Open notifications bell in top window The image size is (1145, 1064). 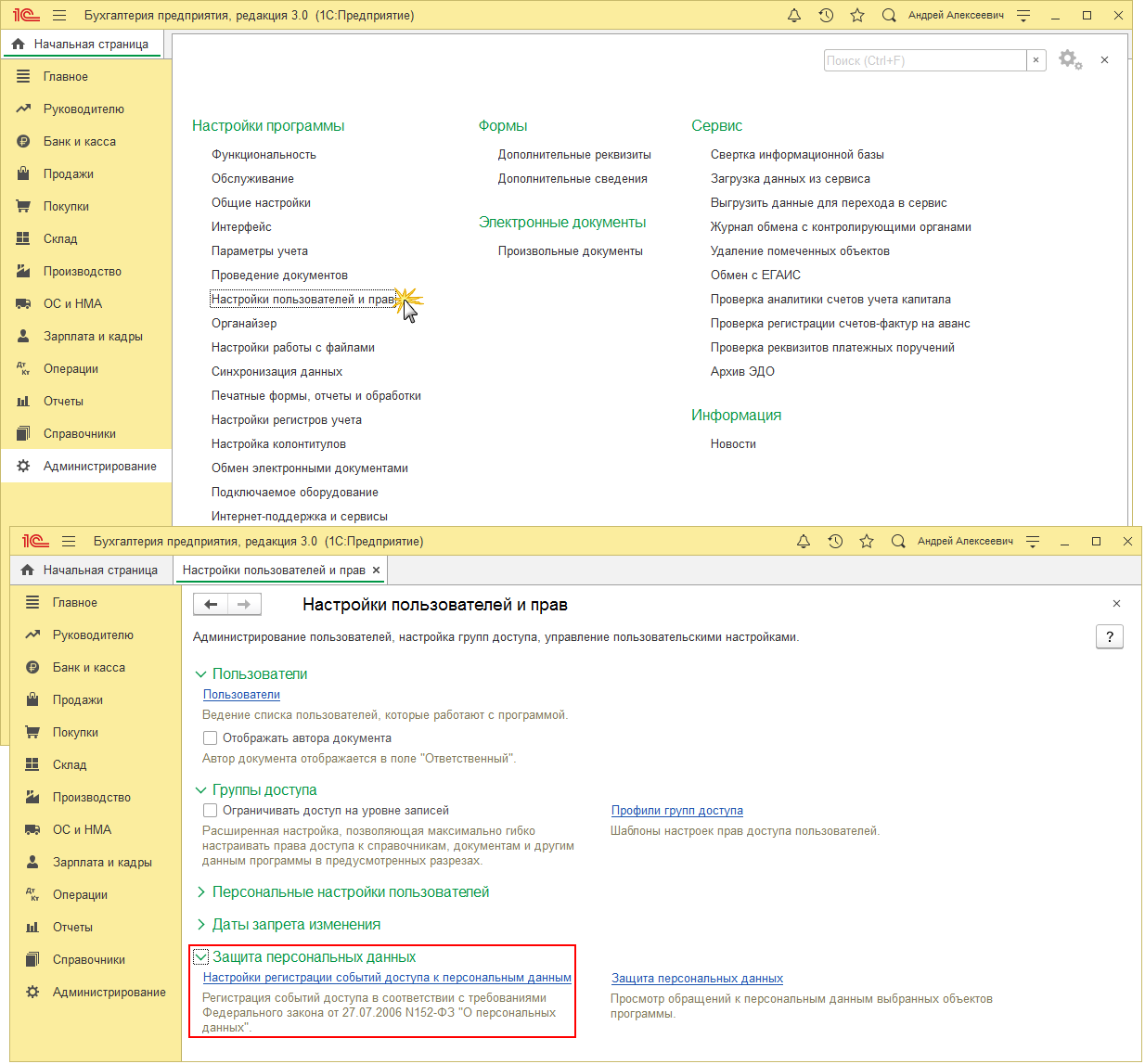794,16
